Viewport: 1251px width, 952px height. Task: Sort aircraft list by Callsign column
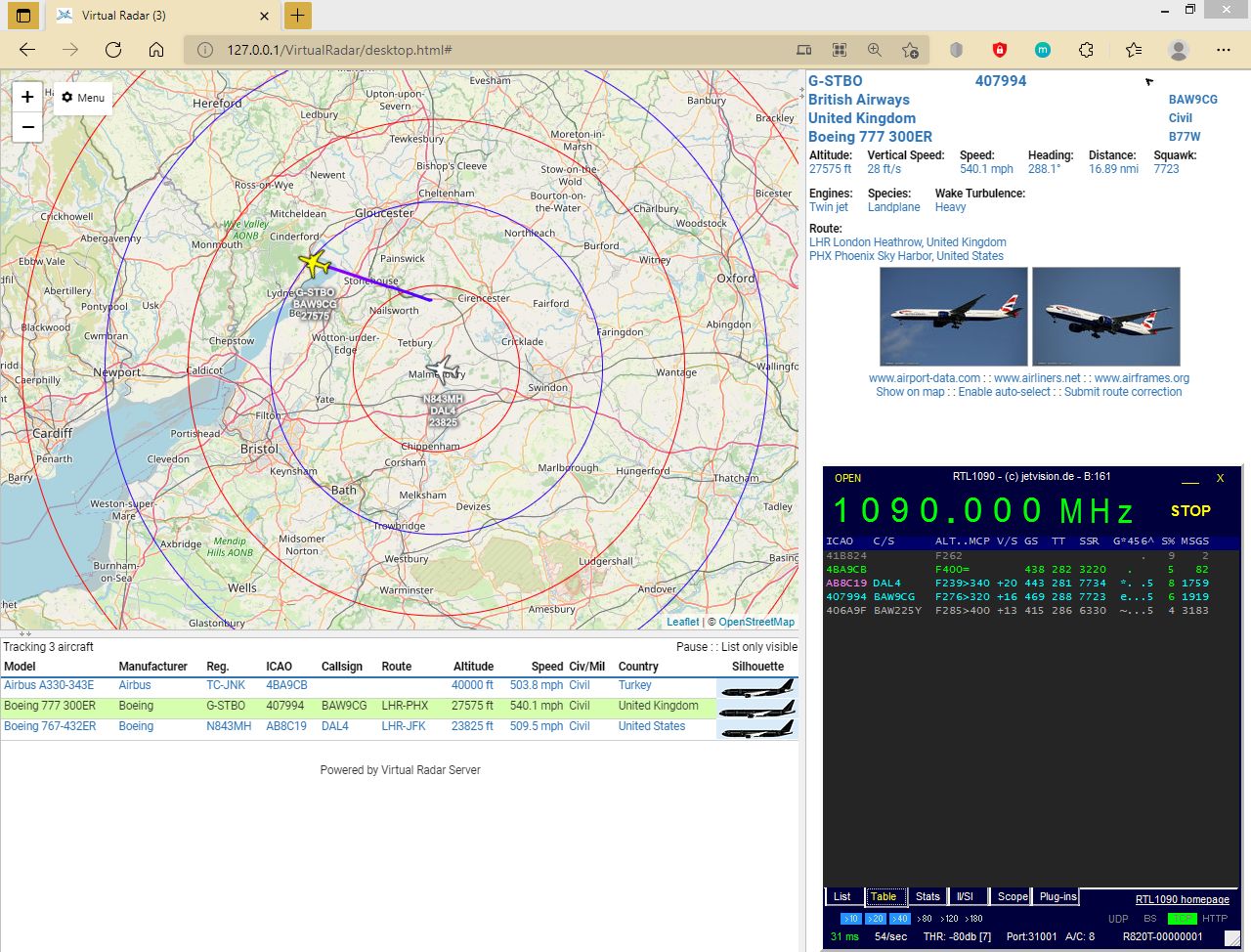click(342, 667)
